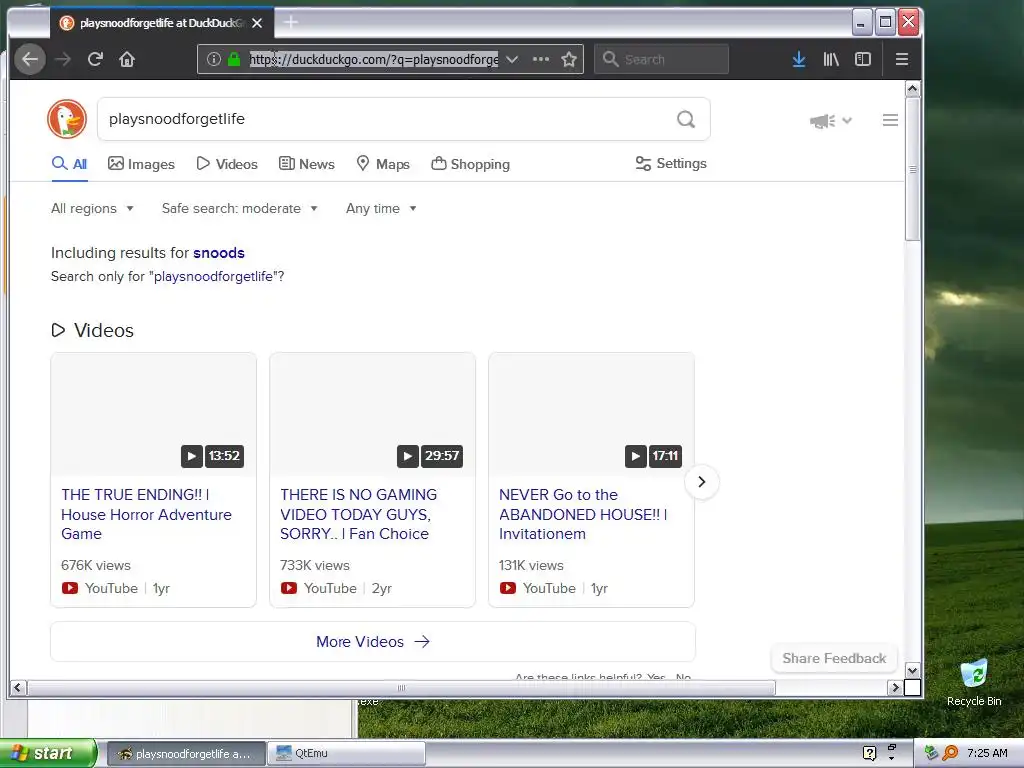Expand the All regions dropdown
This screenshot has height=768, width=1024.
92,208
